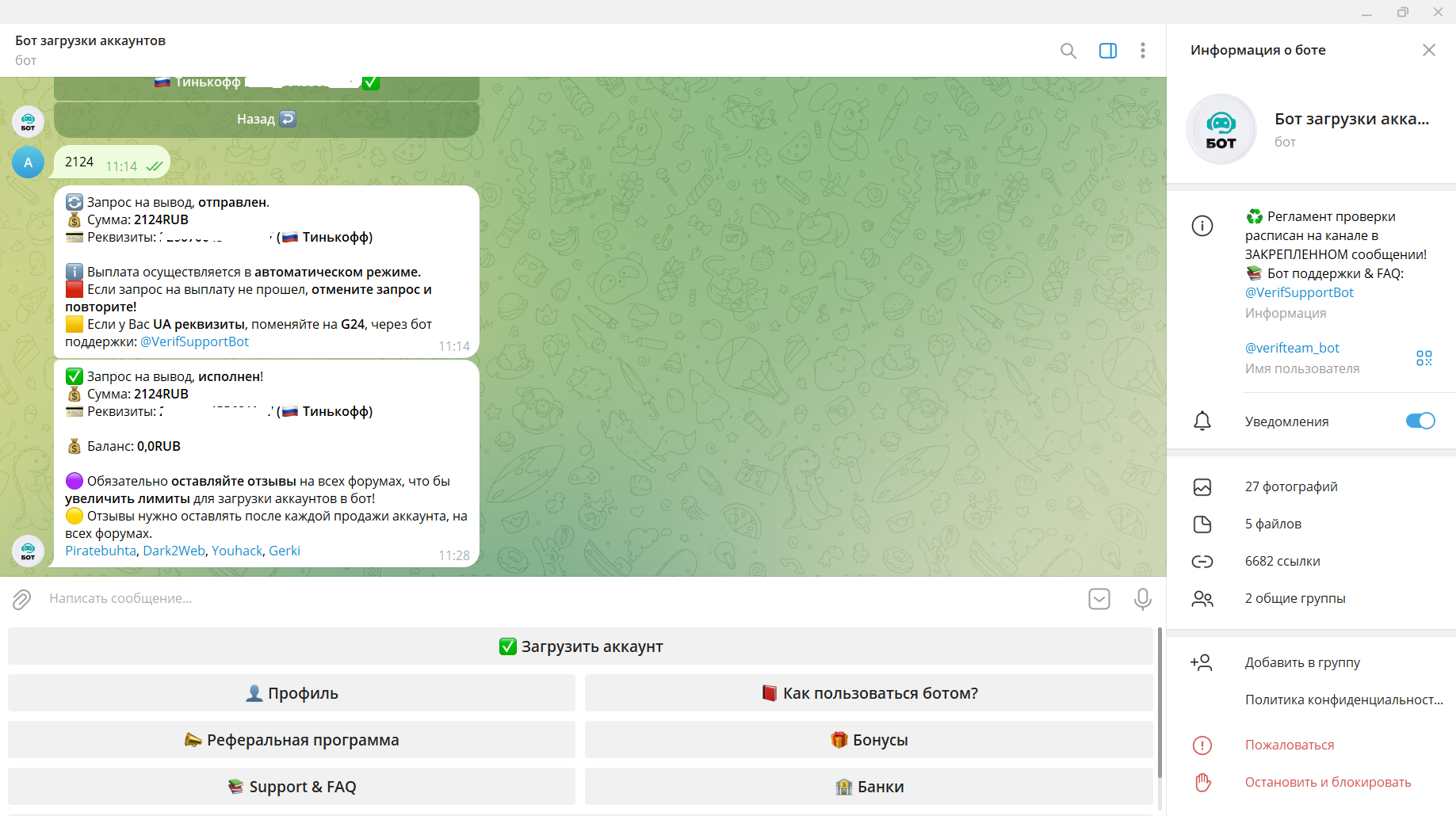Click the bot avatar in info panel
The width and height of the screenshot is (1456, 816).
click(1221, 129)
